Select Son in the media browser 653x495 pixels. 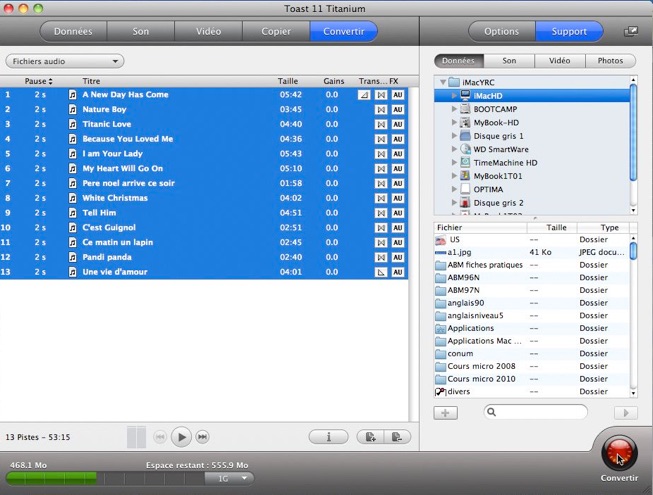509,61
